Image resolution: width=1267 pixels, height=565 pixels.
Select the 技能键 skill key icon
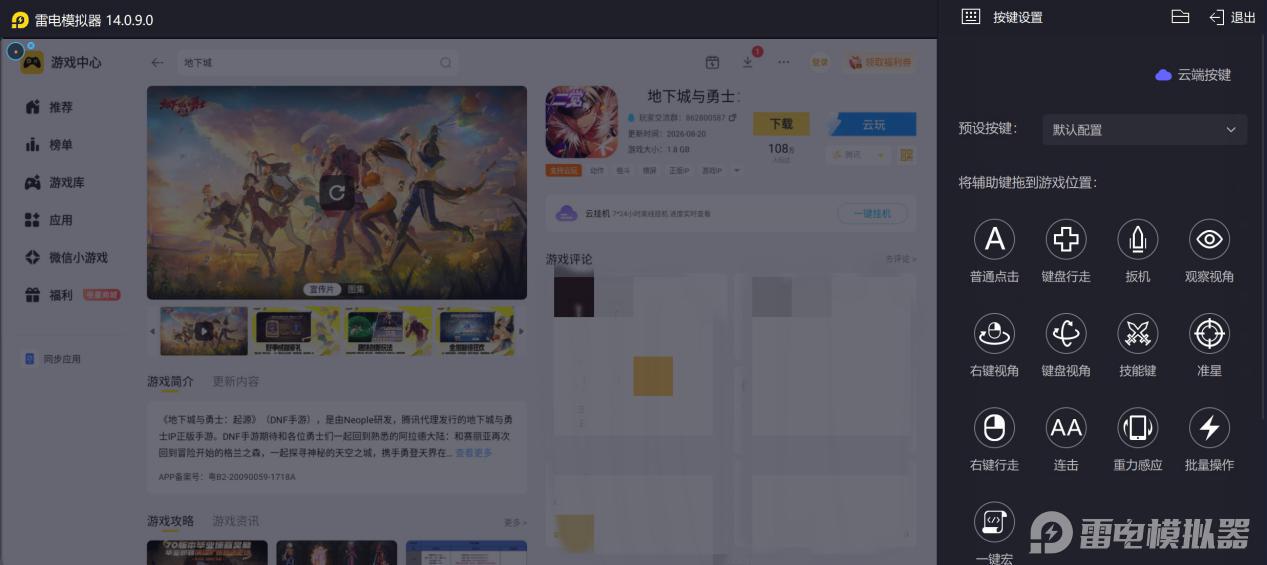(x=1138, y=333)
